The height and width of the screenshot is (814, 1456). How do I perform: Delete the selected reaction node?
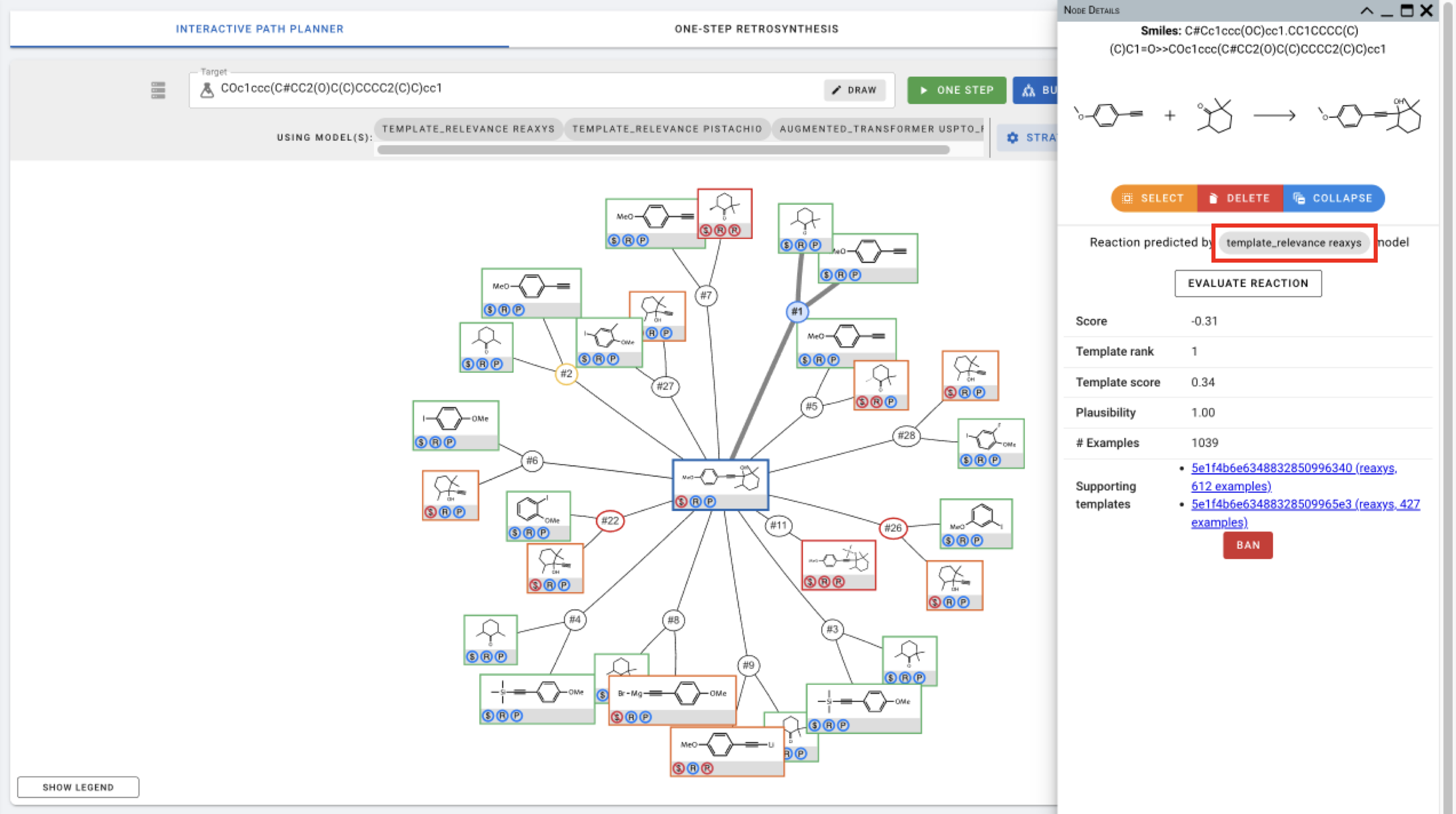pyautogui.click(x=1240, y=198)
